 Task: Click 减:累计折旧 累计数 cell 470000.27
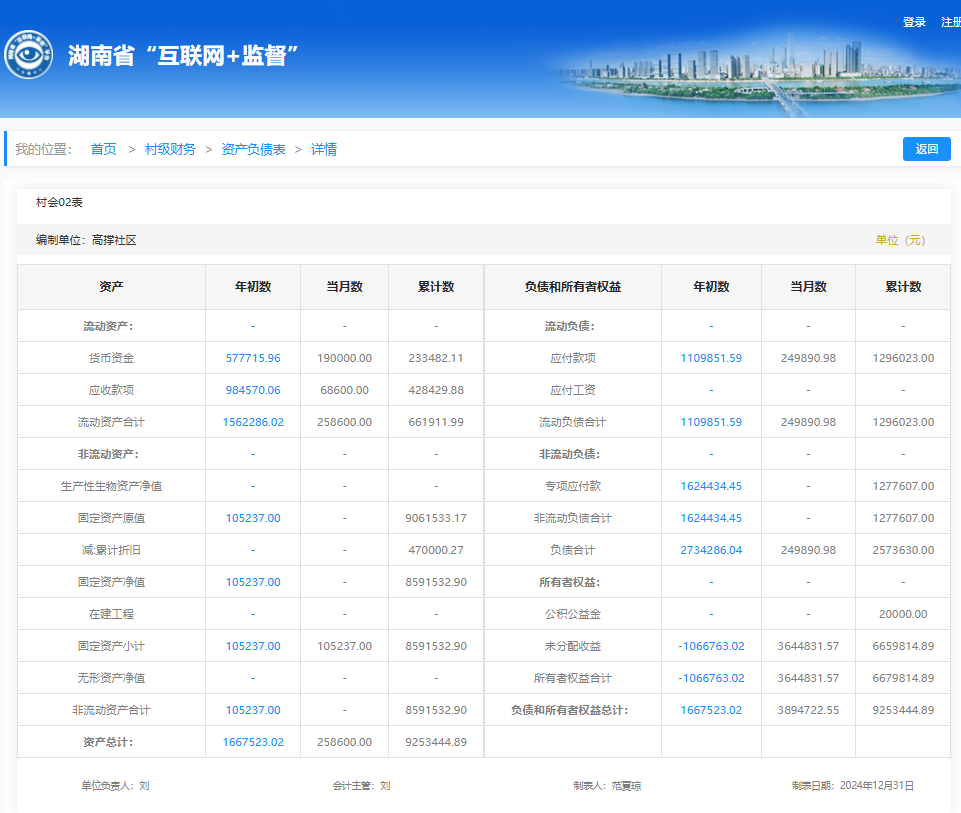[436, 550]
